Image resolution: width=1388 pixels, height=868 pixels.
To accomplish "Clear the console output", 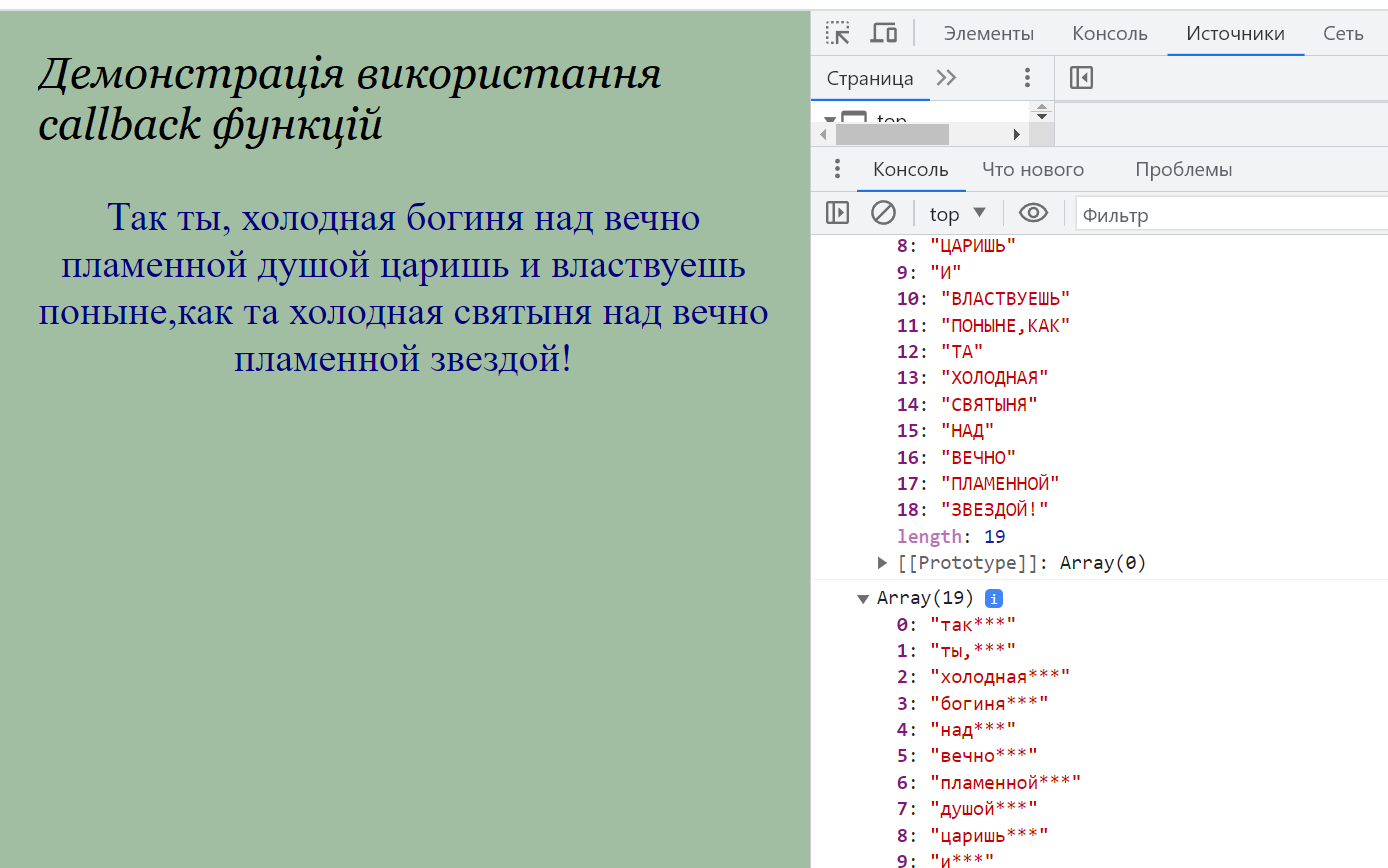I will click(x=883, y=213).
